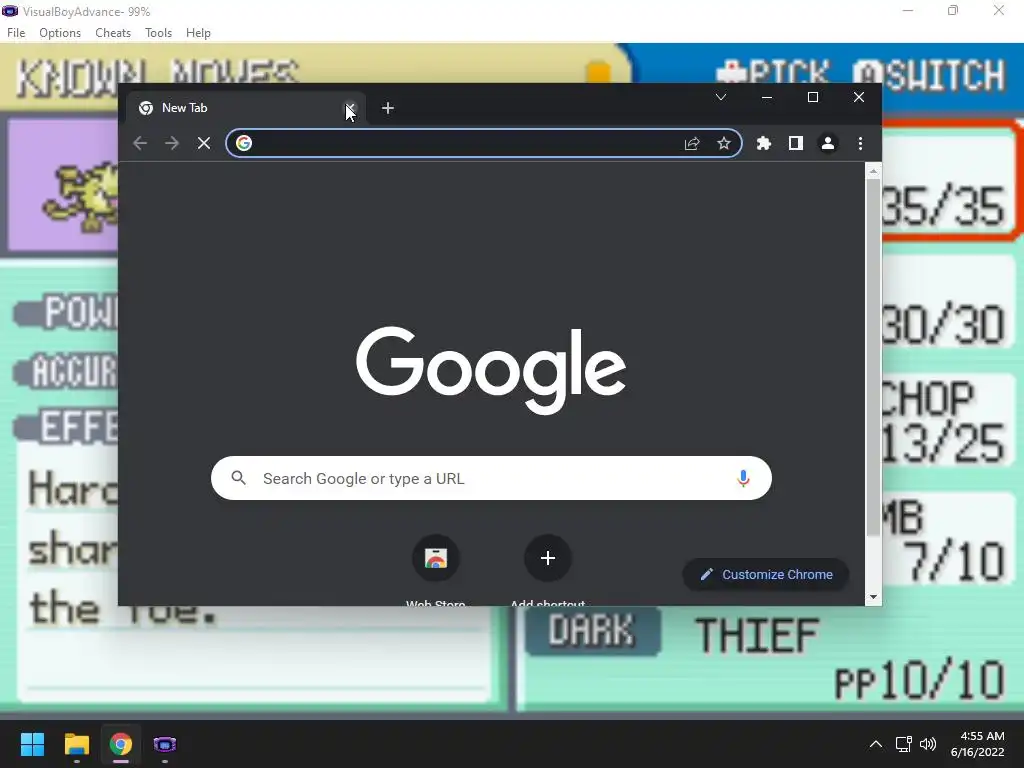Image resolution: width=1024 pixels, height=768 pixels.
Task: Click the Chrome taskbar icon
Action: pyautogui.click(x=120, y=744)
